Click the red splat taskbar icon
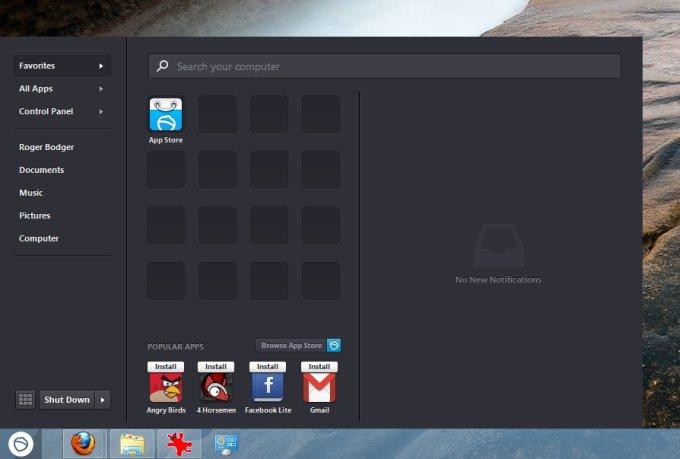 coord(179,444)
